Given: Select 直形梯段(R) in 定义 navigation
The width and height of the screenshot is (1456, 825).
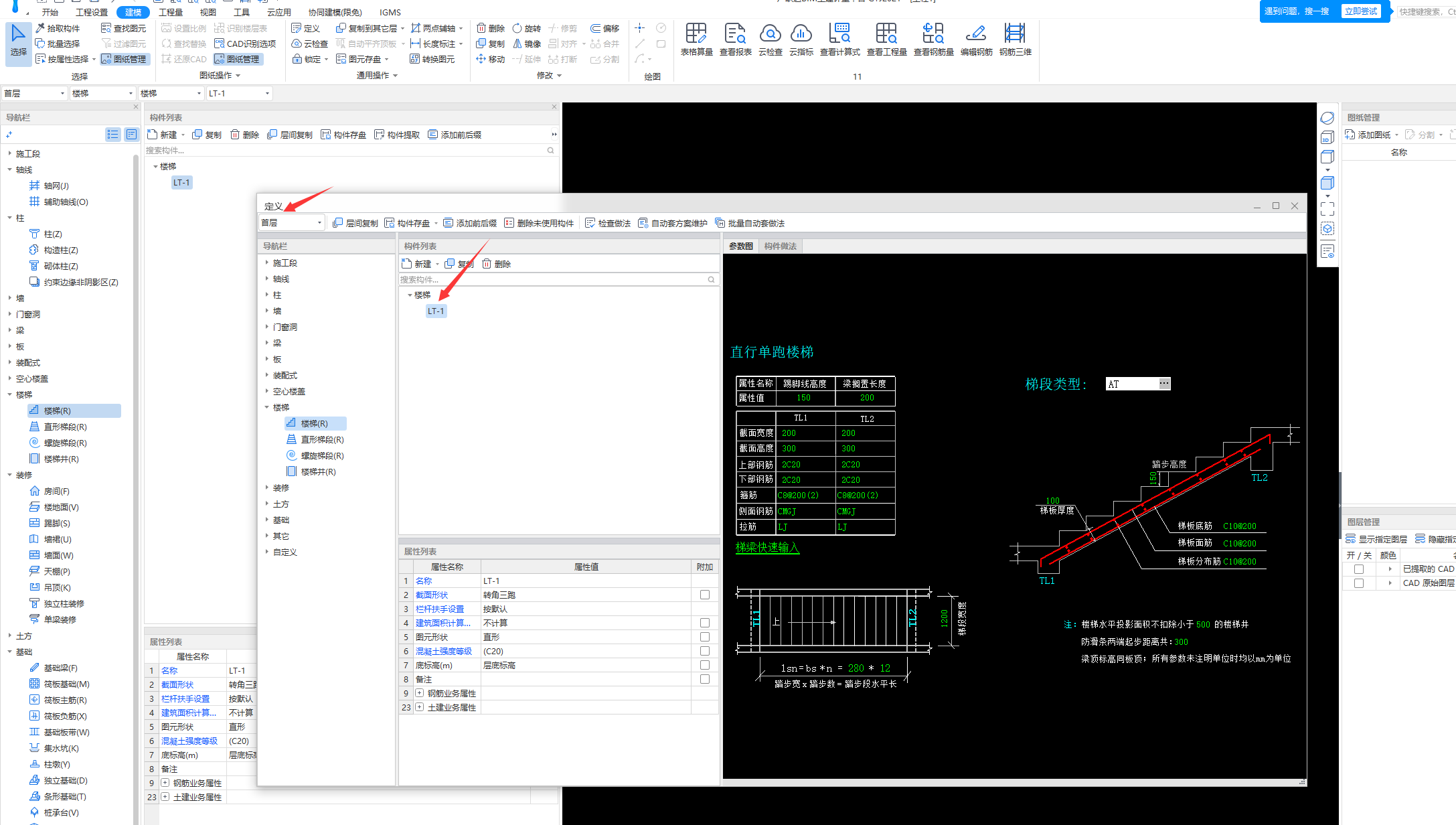Looking at the screenshot, I should point(315,439).
